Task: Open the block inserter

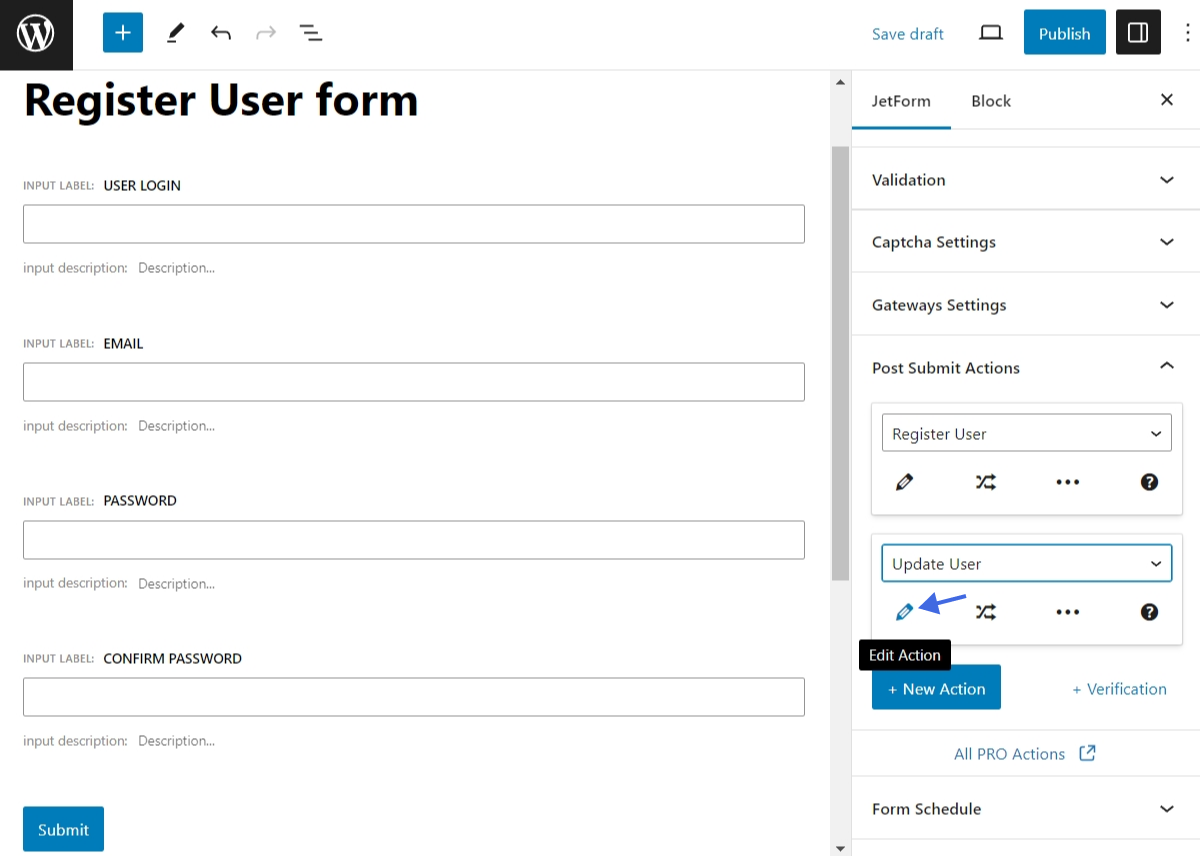Action: pos(122,32)
